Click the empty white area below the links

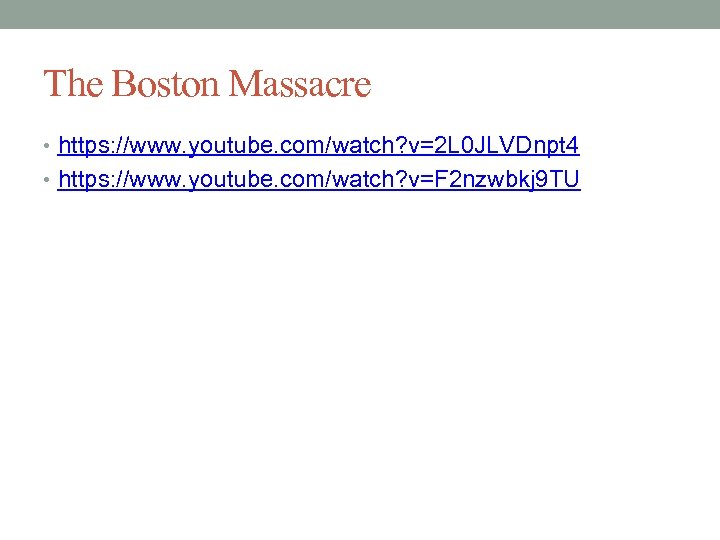360,358
